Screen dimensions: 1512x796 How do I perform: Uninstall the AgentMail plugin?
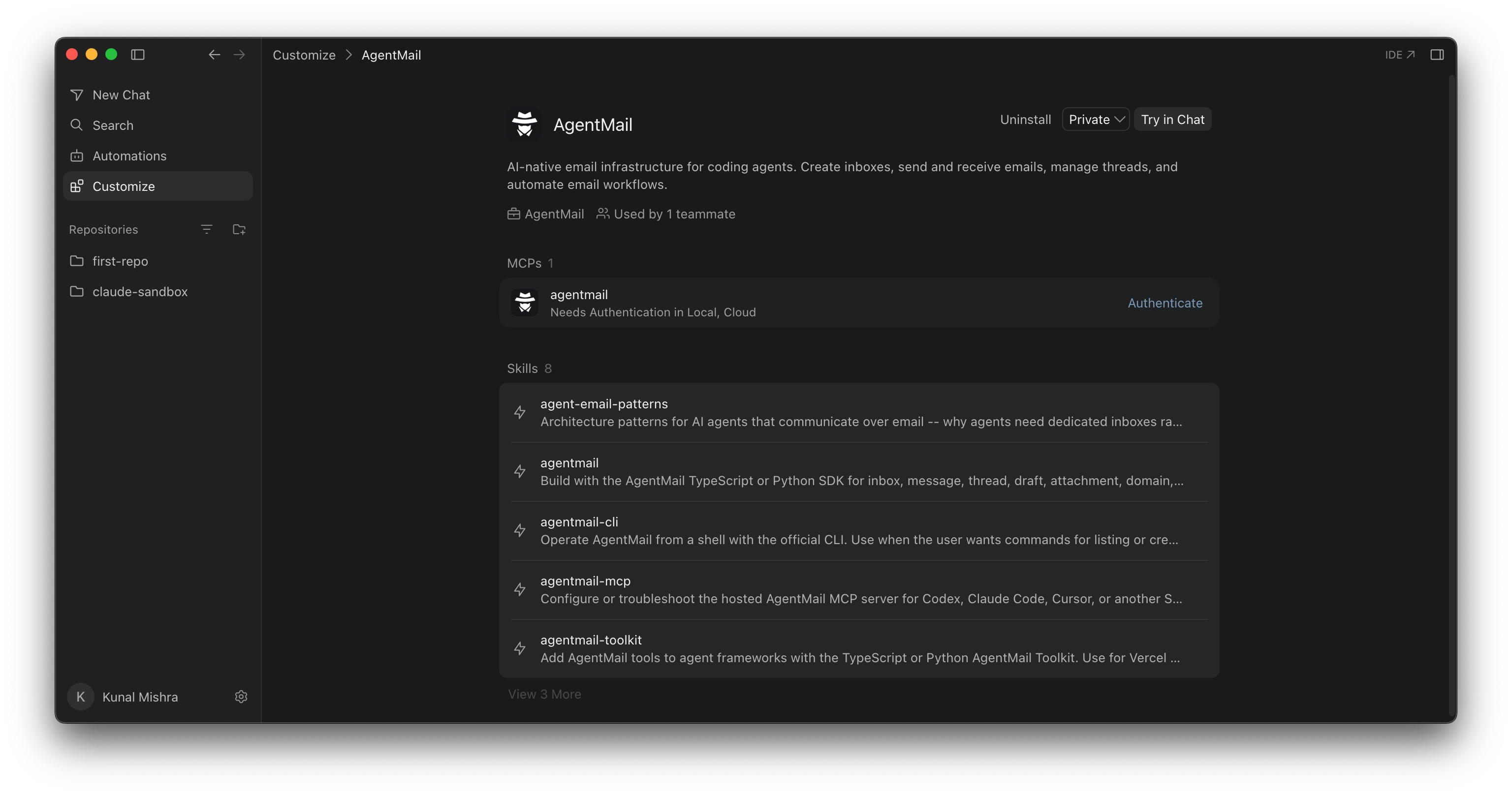pos(1025,120)
